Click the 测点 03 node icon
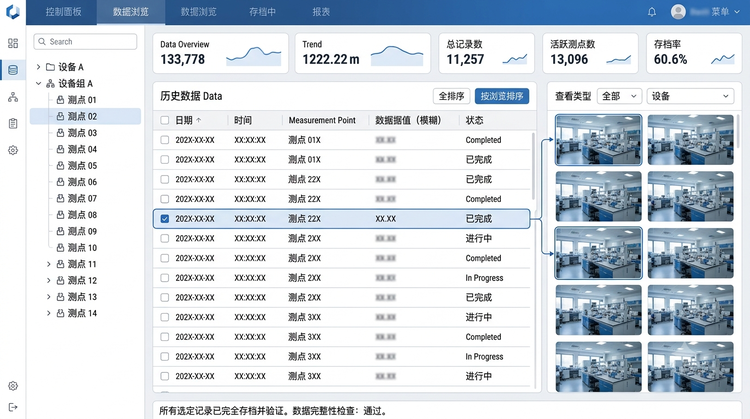The height and width of the screenshot is (419, 750). (60, 133)
